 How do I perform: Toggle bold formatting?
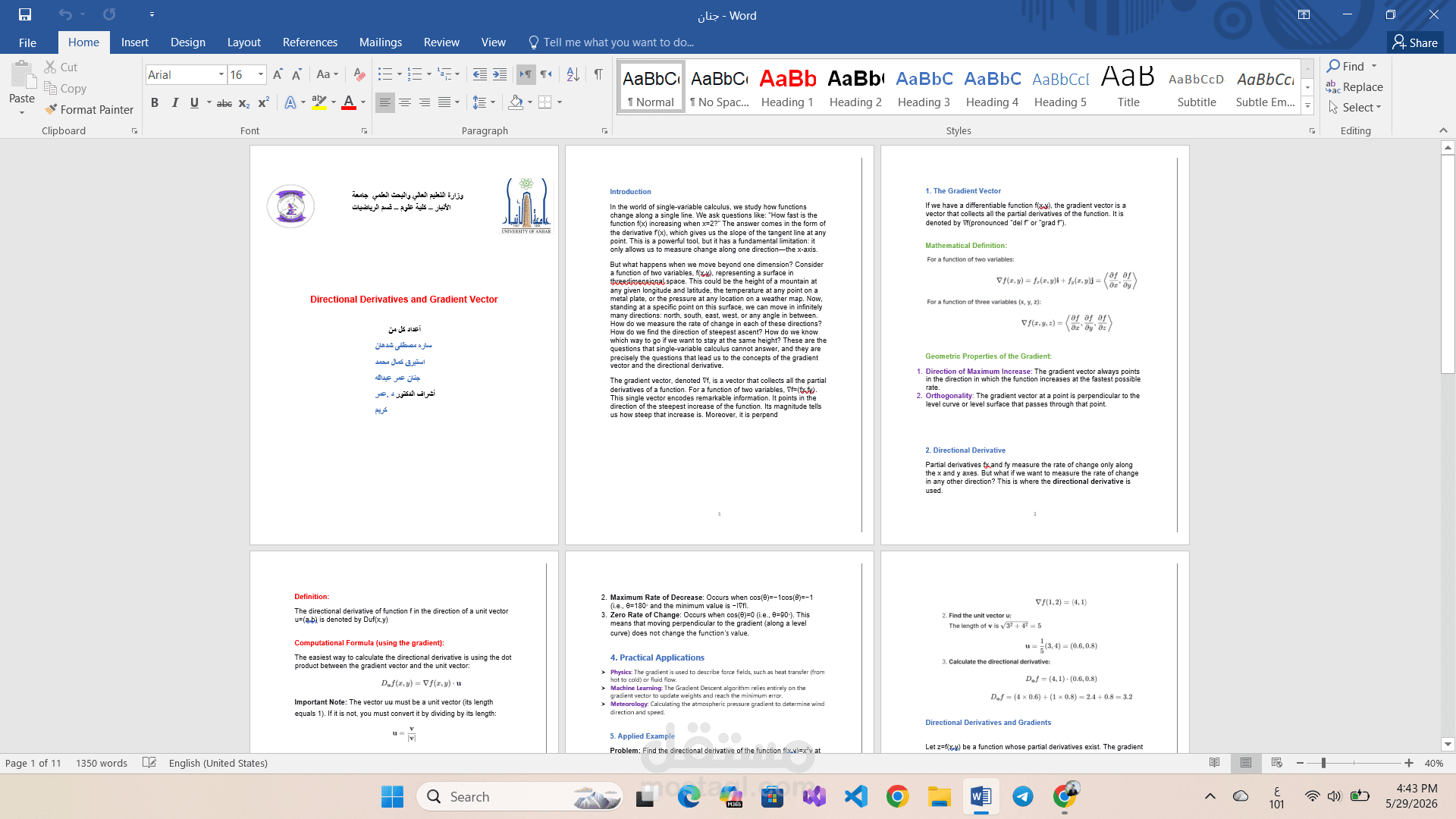pos(155,102)
